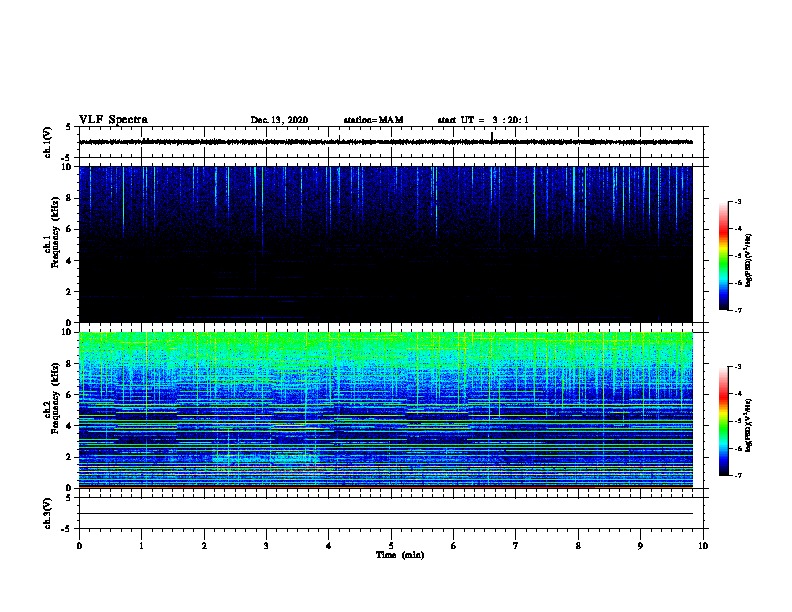
Task: Click the "8" kHz tick of ch.1 spectrogram
Action: click(x=69, y=198)
